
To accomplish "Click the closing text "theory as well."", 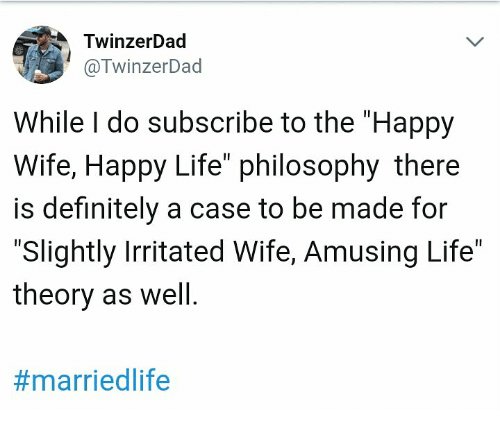I will (106, 296).
